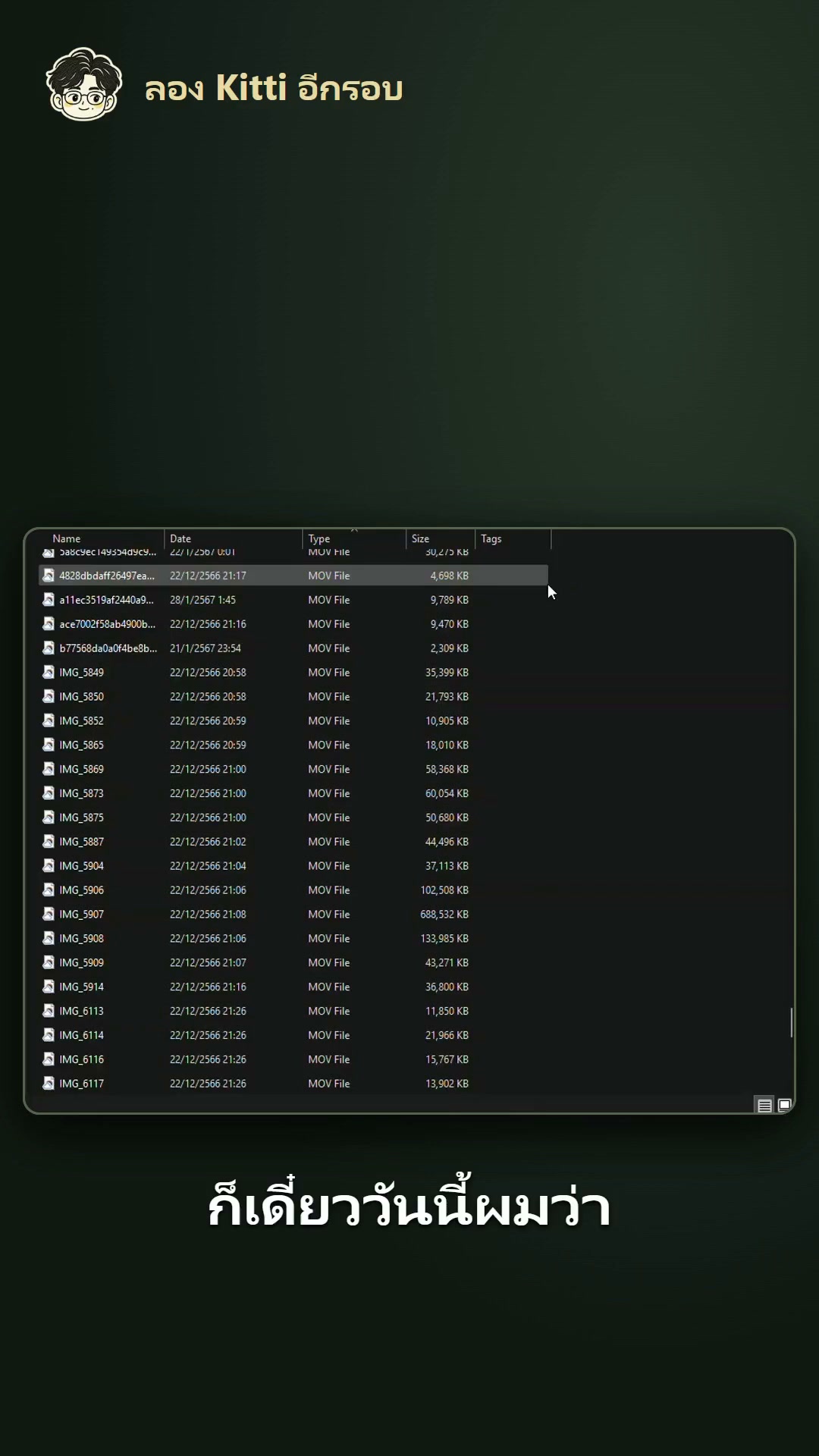Select the file icon of IMG_5852
The height and width of the screenshot is (1456, 819).
(49, 720)
